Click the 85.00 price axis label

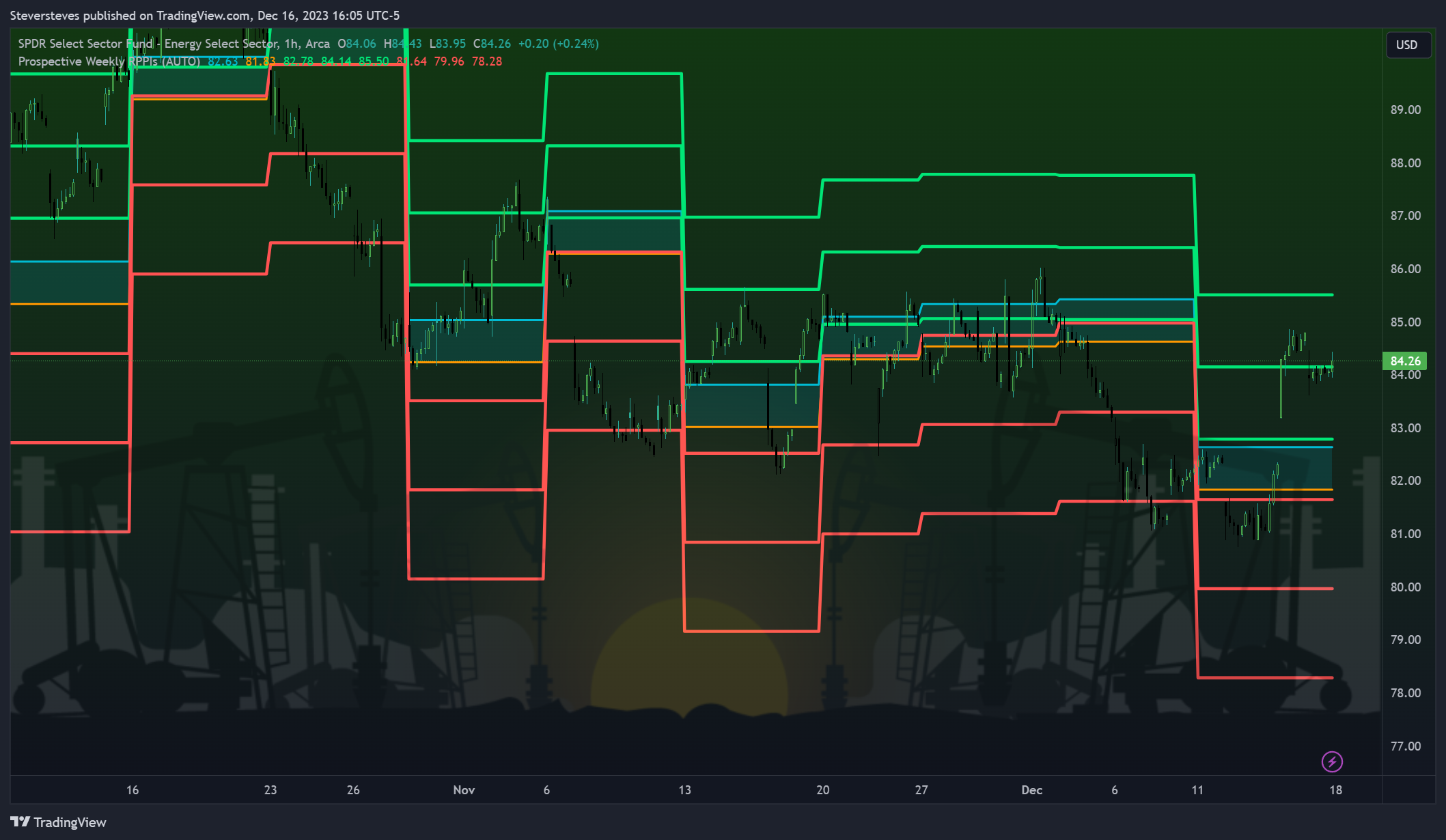(x=1406, y=322)
